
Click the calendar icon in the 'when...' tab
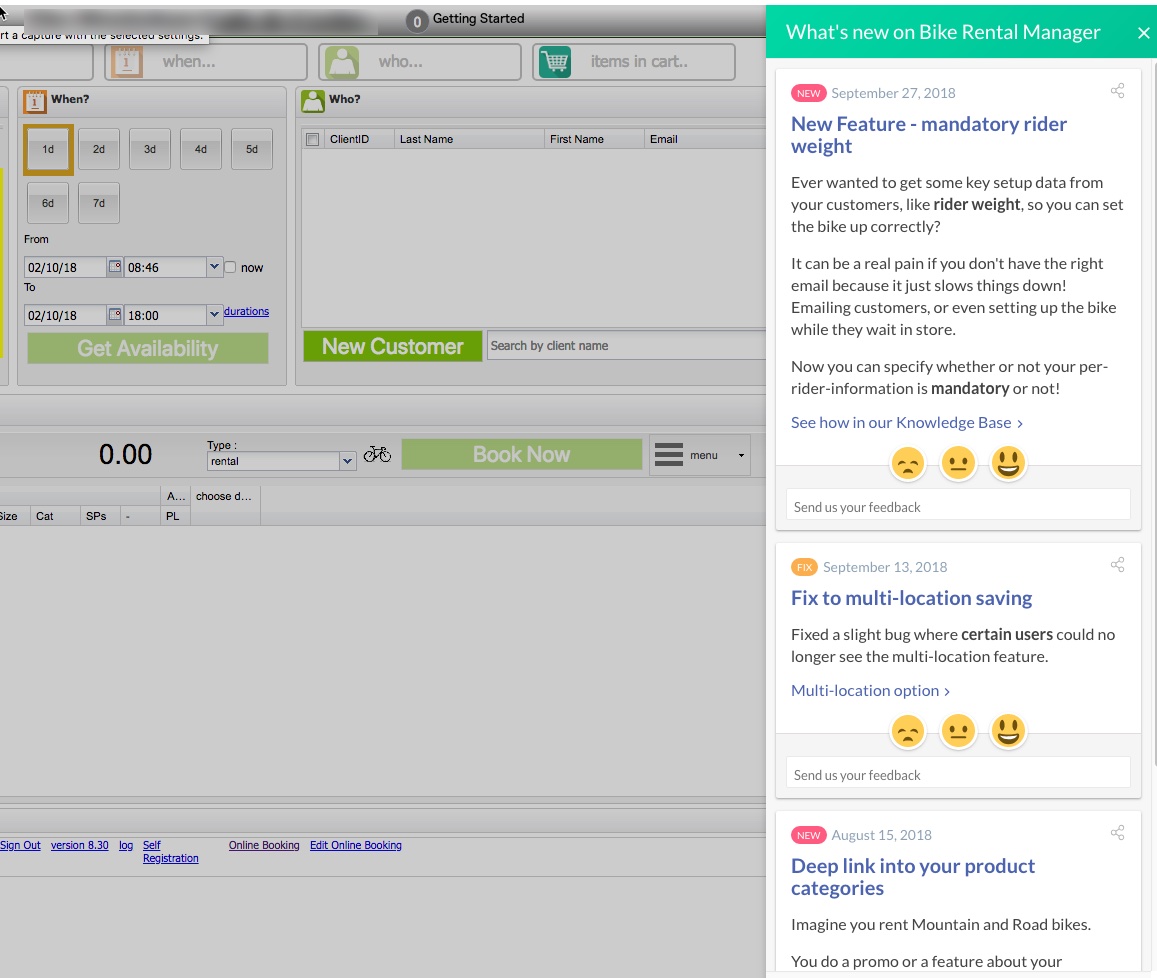(x=126, y=61)
